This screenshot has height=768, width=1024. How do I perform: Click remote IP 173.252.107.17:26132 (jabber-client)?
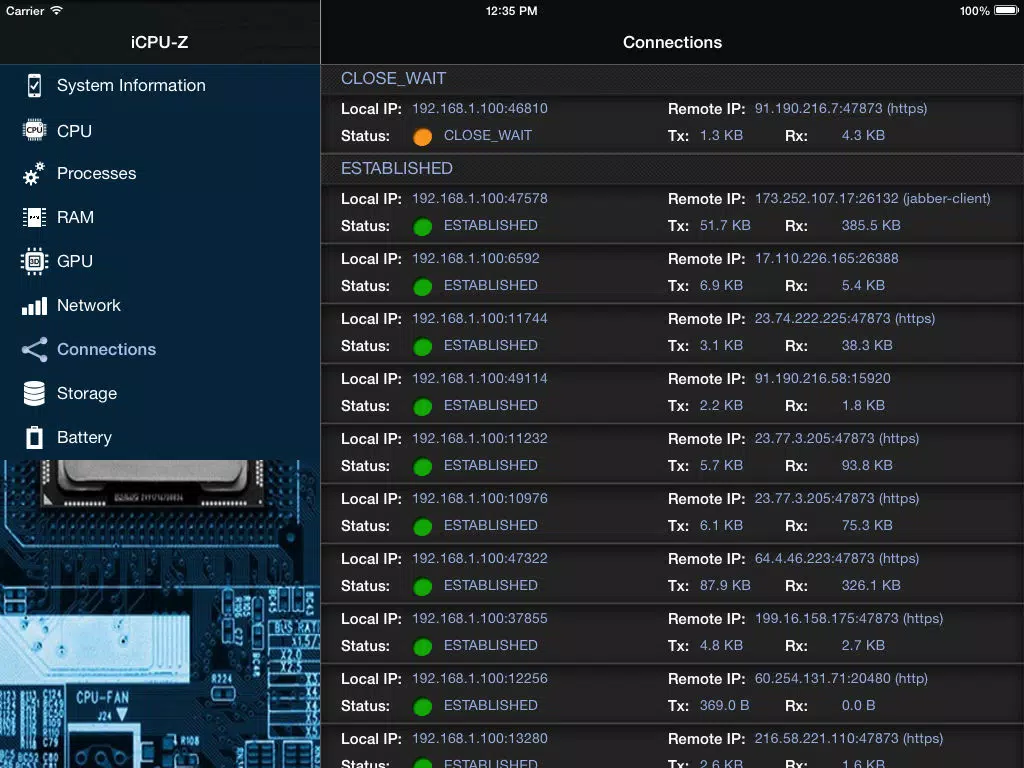[x=872, y=199]
